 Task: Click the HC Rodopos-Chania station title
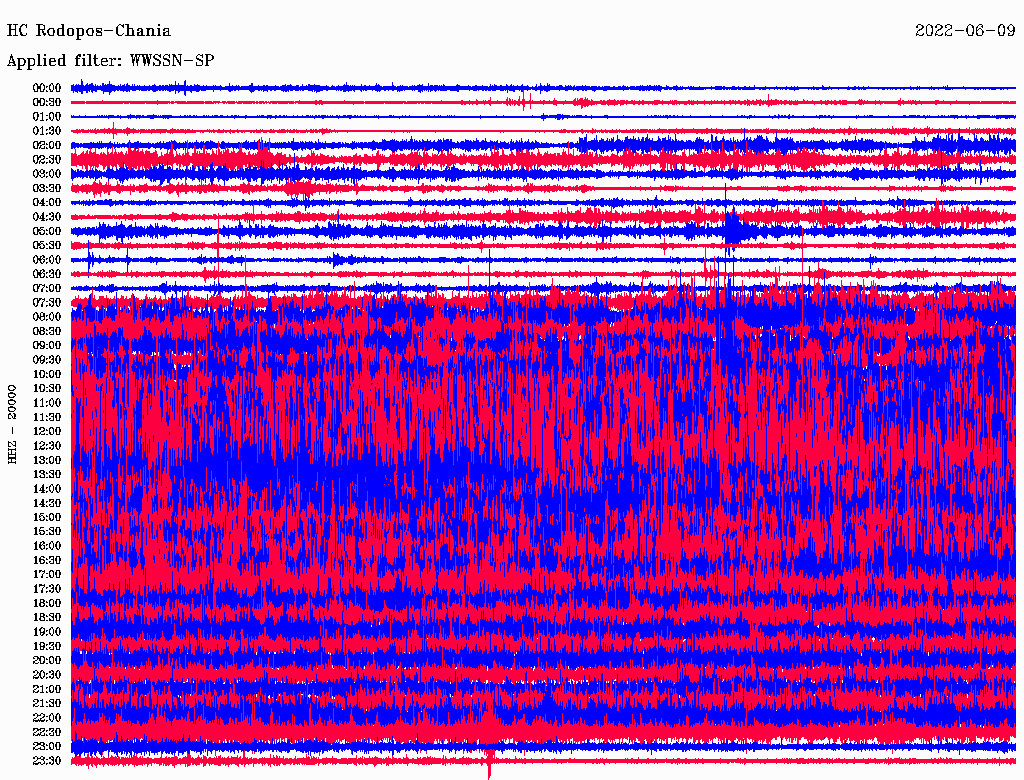click(x=89, y=31)
